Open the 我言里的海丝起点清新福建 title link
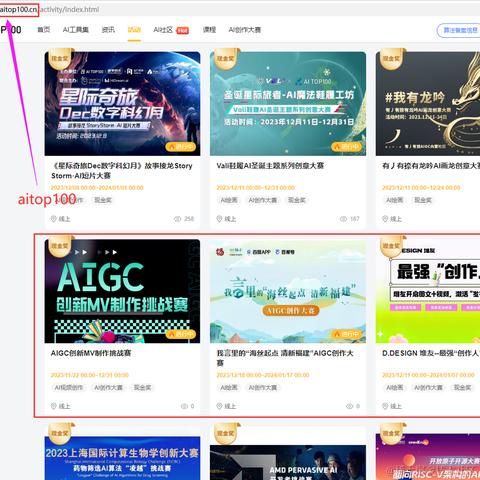Viewport: 480px width, 480px height. (x=285, y=358)
